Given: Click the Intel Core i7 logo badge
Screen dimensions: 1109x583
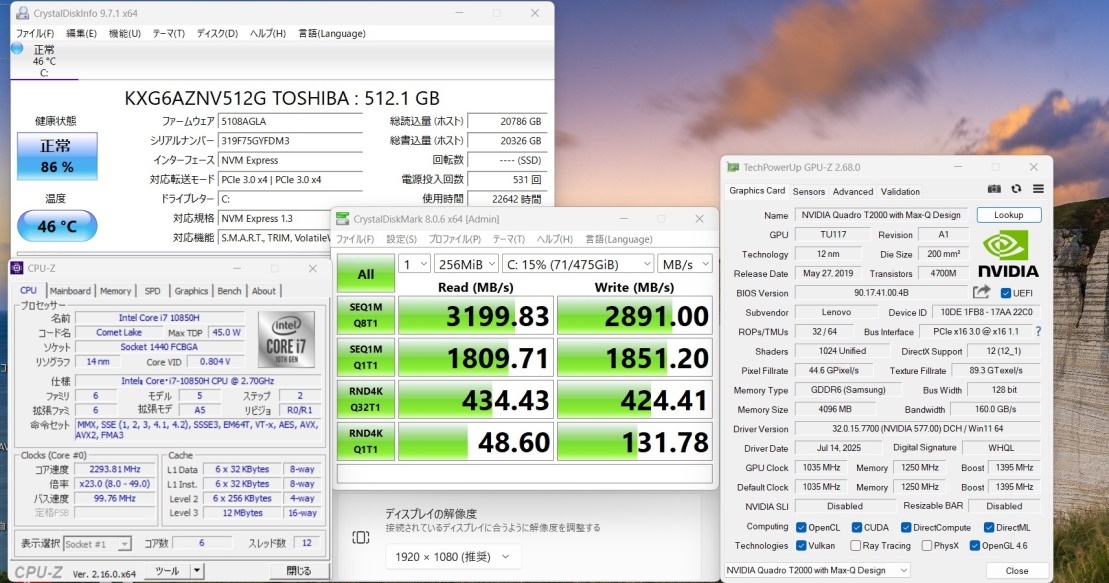Looking at the screenshot, I should [x=284, y=340].
